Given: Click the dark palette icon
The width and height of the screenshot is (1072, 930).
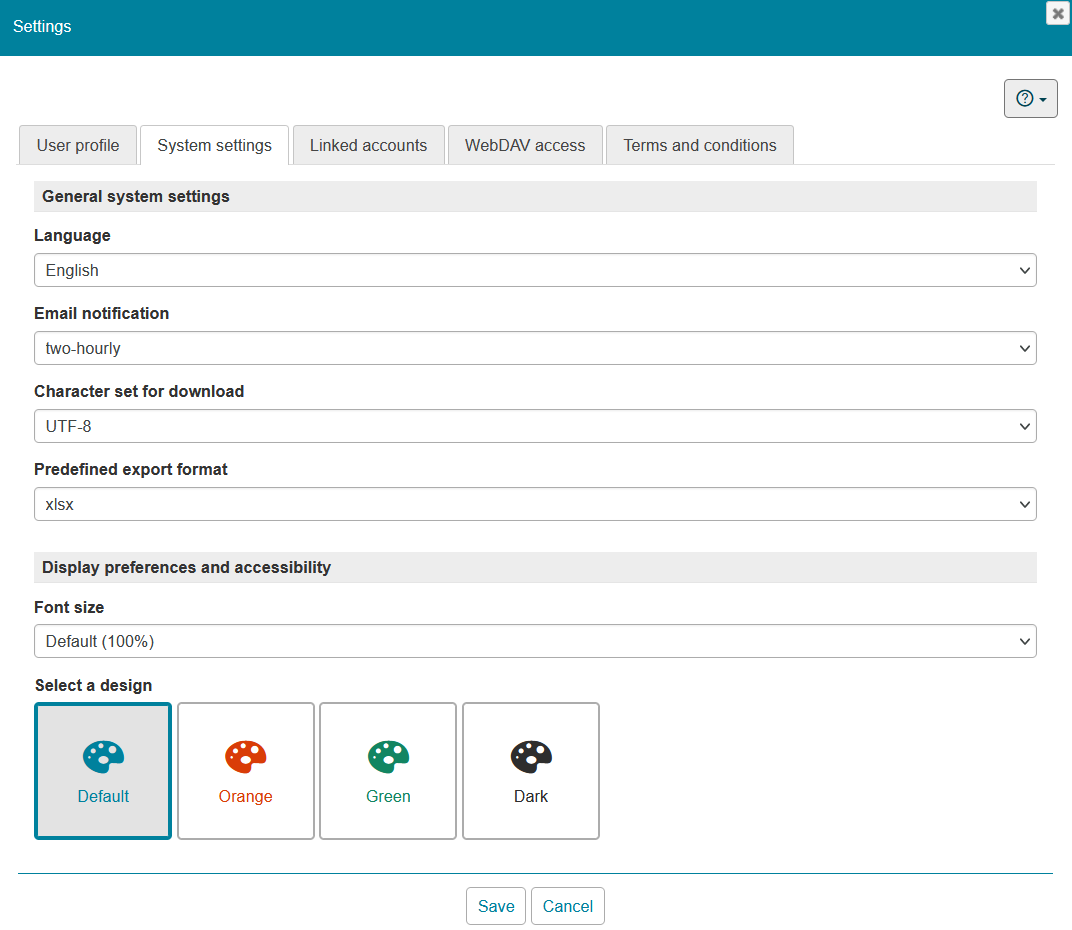Looking at the screenshot, I should click(x=531, y=757).
